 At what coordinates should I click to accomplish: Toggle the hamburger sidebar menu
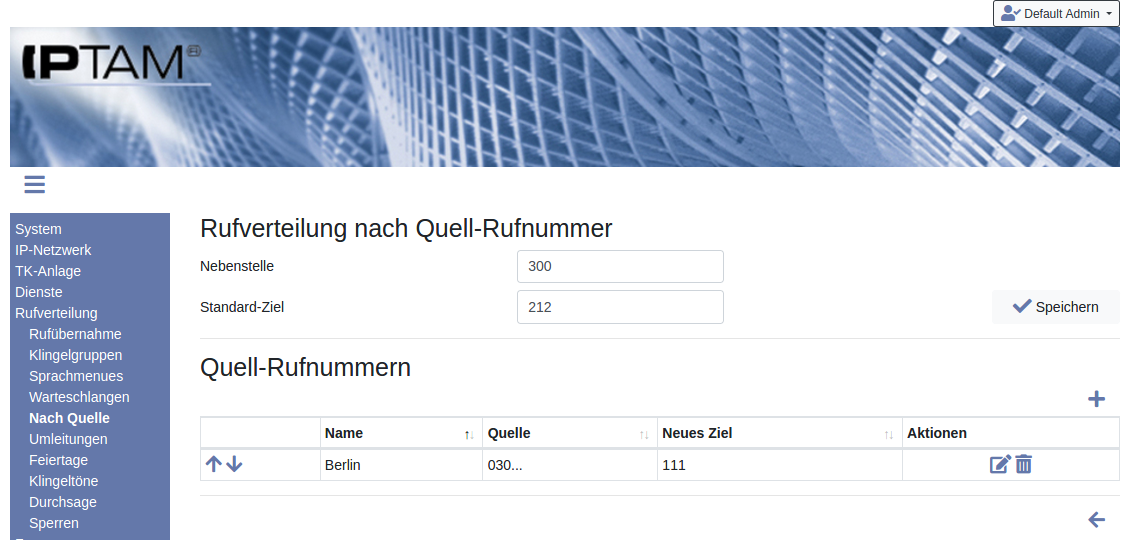[x=35, y=184]
